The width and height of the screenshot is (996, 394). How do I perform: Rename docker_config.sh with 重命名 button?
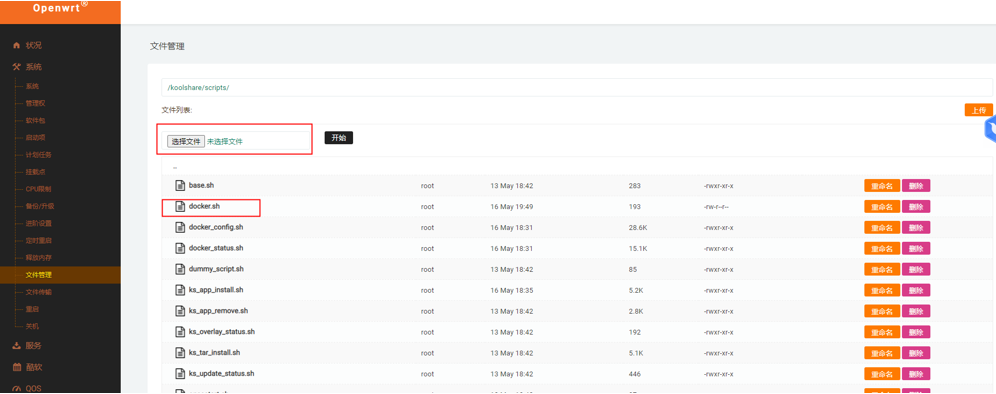click(x=882, y=228)
